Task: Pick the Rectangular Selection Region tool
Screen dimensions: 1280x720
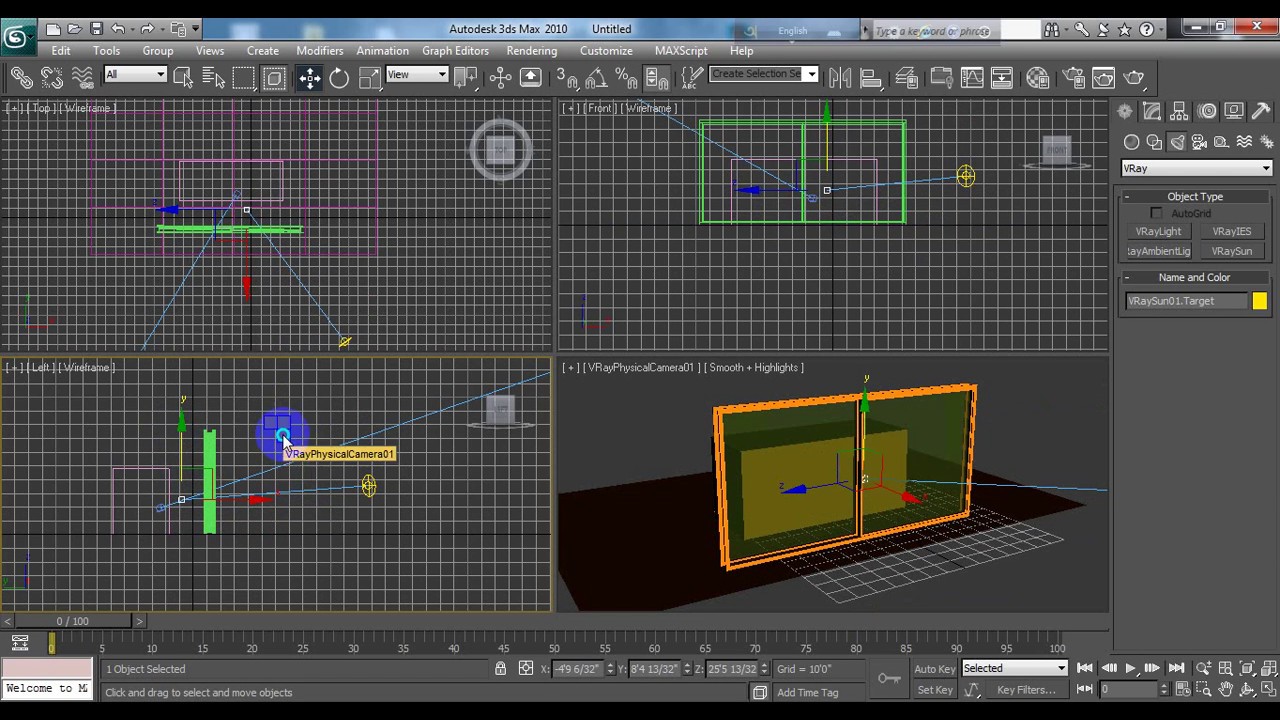Action: 244,77
